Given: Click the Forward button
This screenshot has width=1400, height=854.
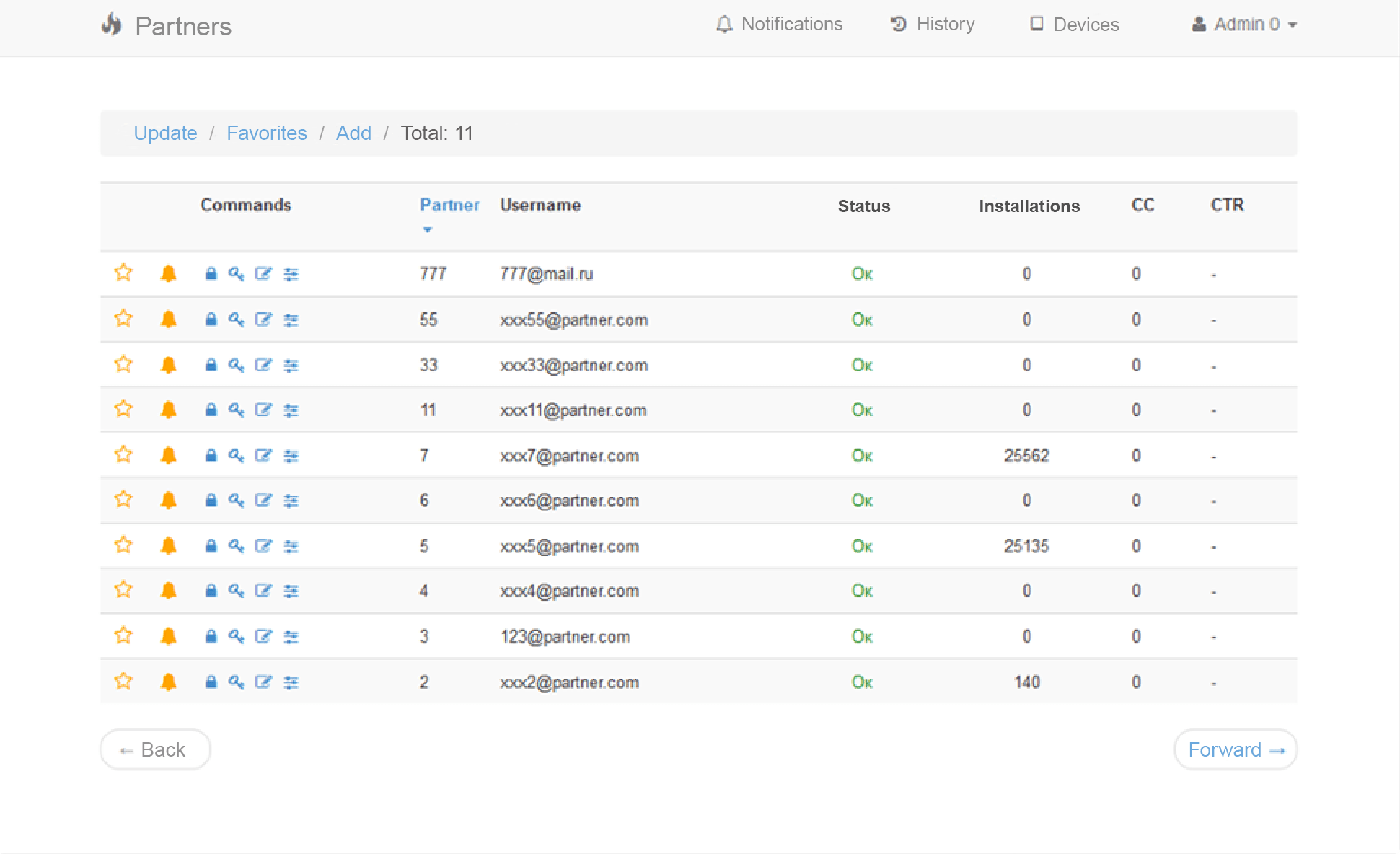Looking at the screenshot, I should (1235, 749).
